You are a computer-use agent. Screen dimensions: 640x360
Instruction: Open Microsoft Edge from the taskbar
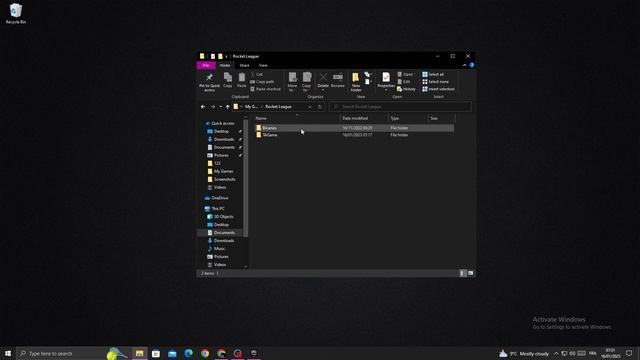tap(189, 353)
